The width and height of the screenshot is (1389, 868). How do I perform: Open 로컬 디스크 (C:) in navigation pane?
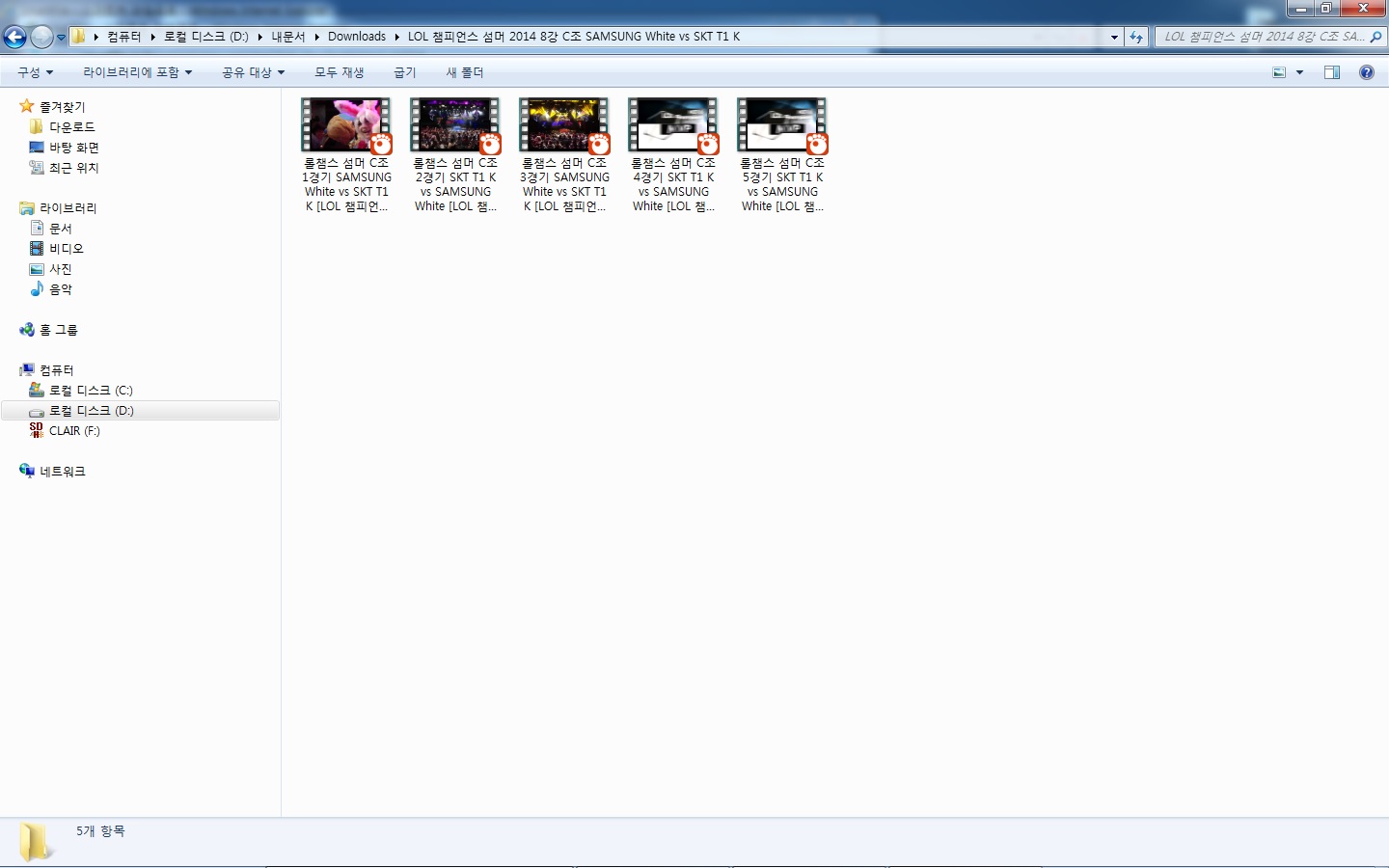point(90,391)
